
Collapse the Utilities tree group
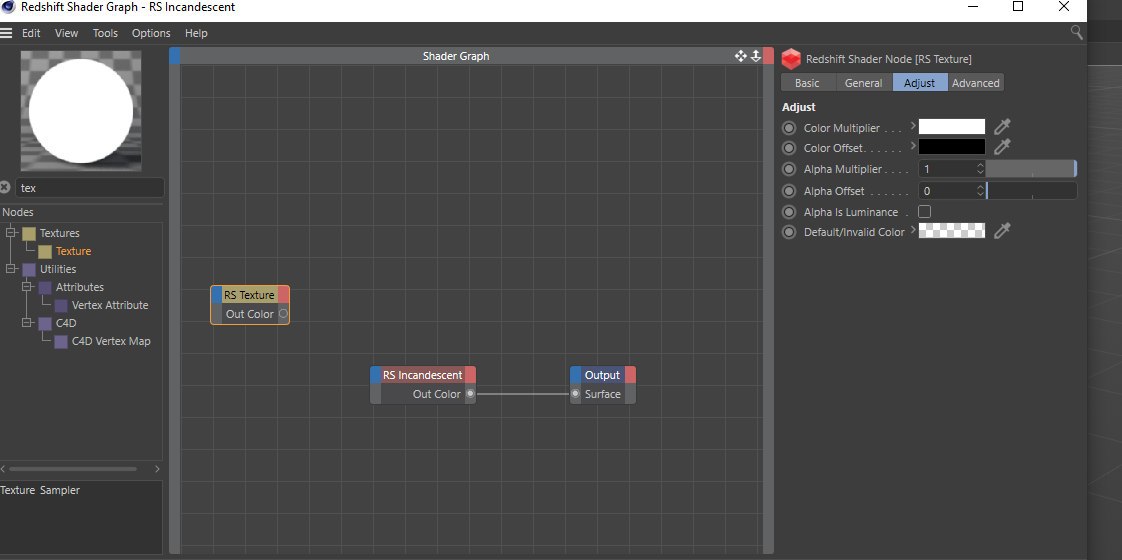[11, 269]
